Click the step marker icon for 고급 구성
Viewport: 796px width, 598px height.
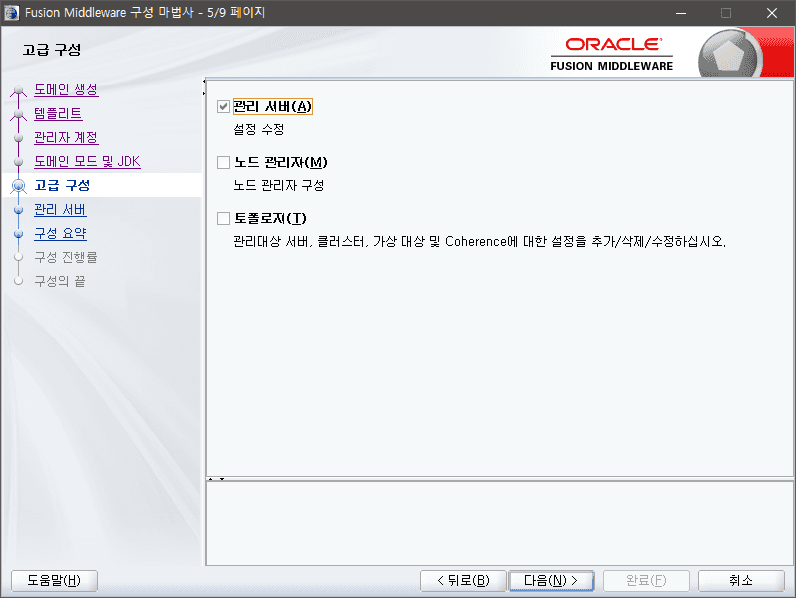19,186
